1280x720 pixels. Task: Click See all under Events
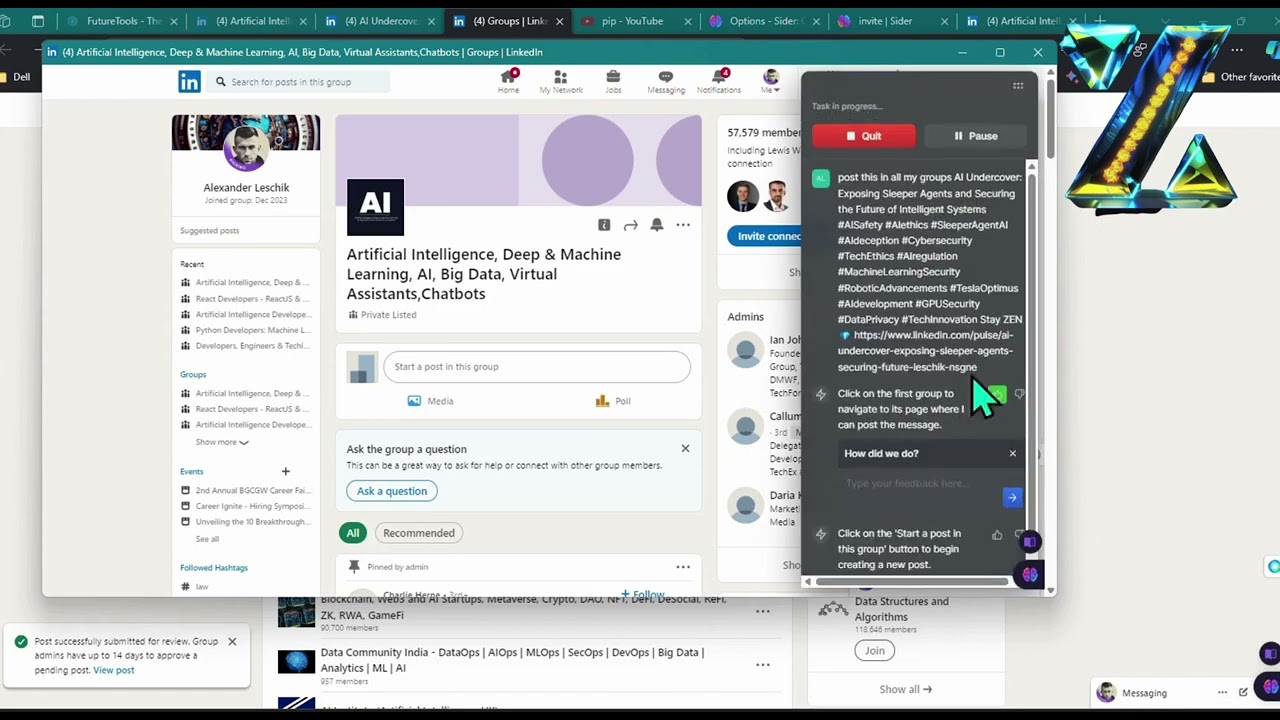(x=207, y=539)
